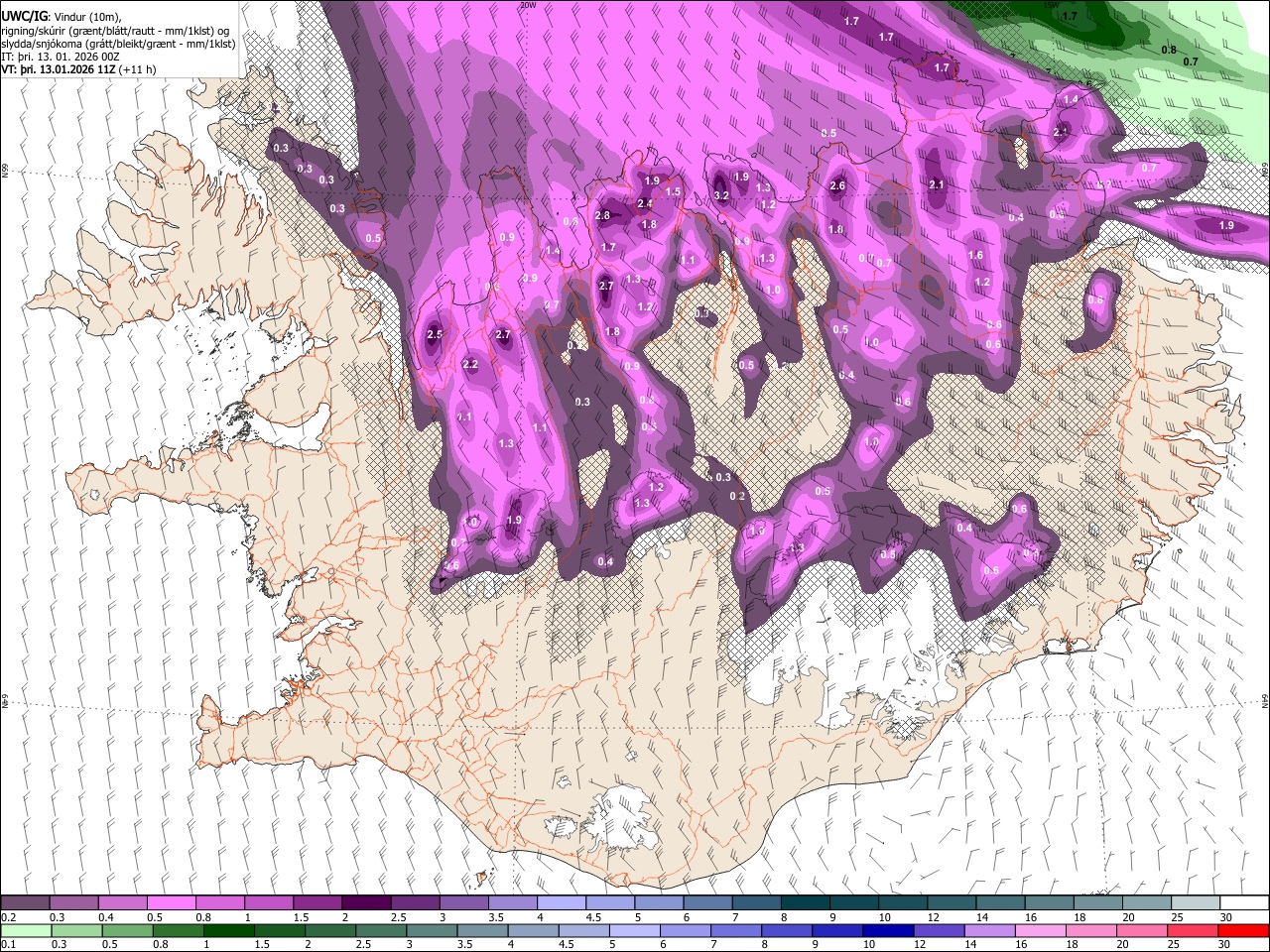The height and width of the screenshot is (952, 1270).
Task: Click the '(+11 h)' forecast offset text
Action: pos(138,69)
